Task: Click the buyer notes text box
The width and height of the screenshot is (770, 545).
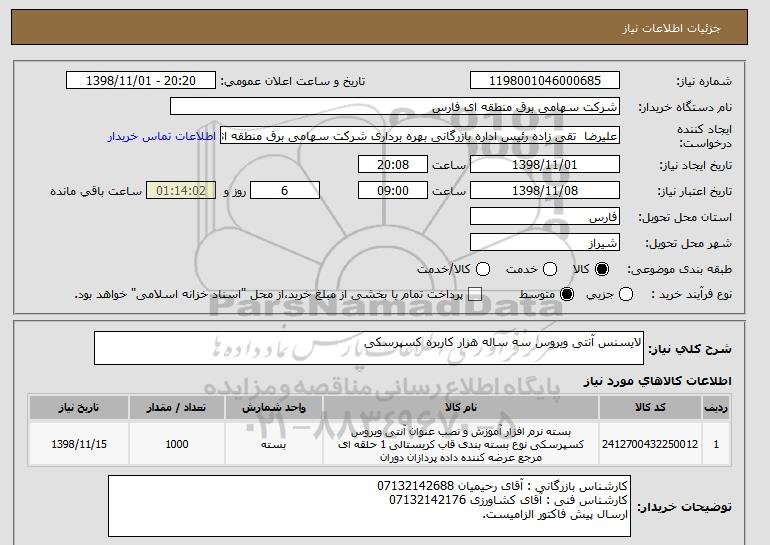Action: pyautogui.click(x=369, y=506)
